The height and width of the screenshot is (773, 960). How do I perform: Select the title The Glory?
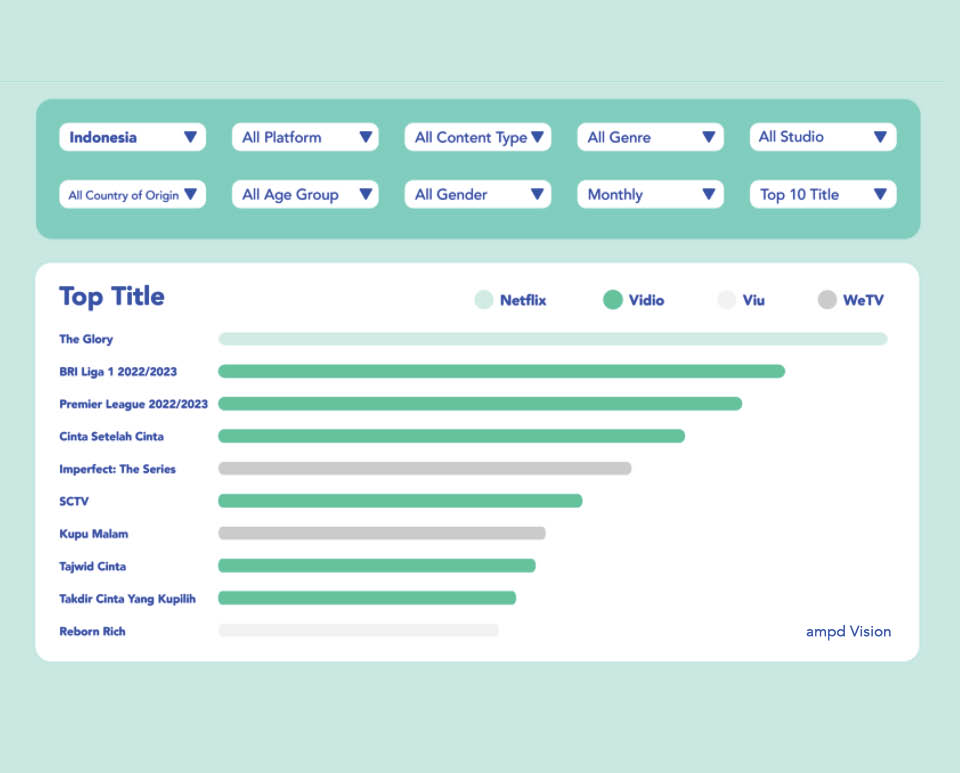[x=86, y=339]
